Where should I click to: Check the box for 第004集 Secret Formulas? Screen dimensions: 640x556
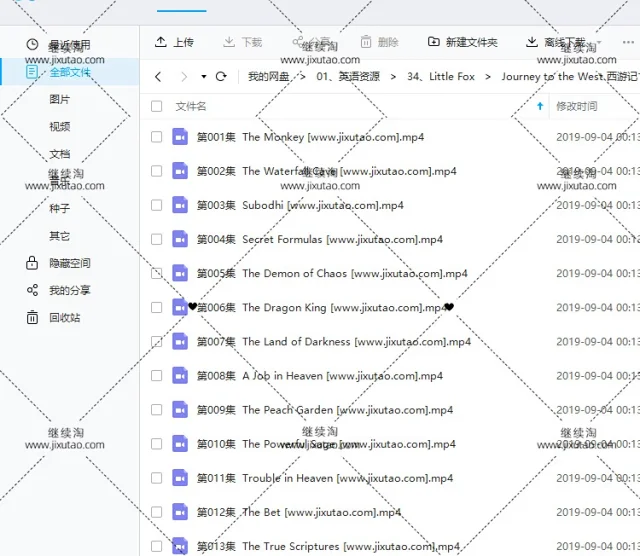pyautogui.click(x=156, y=239)
